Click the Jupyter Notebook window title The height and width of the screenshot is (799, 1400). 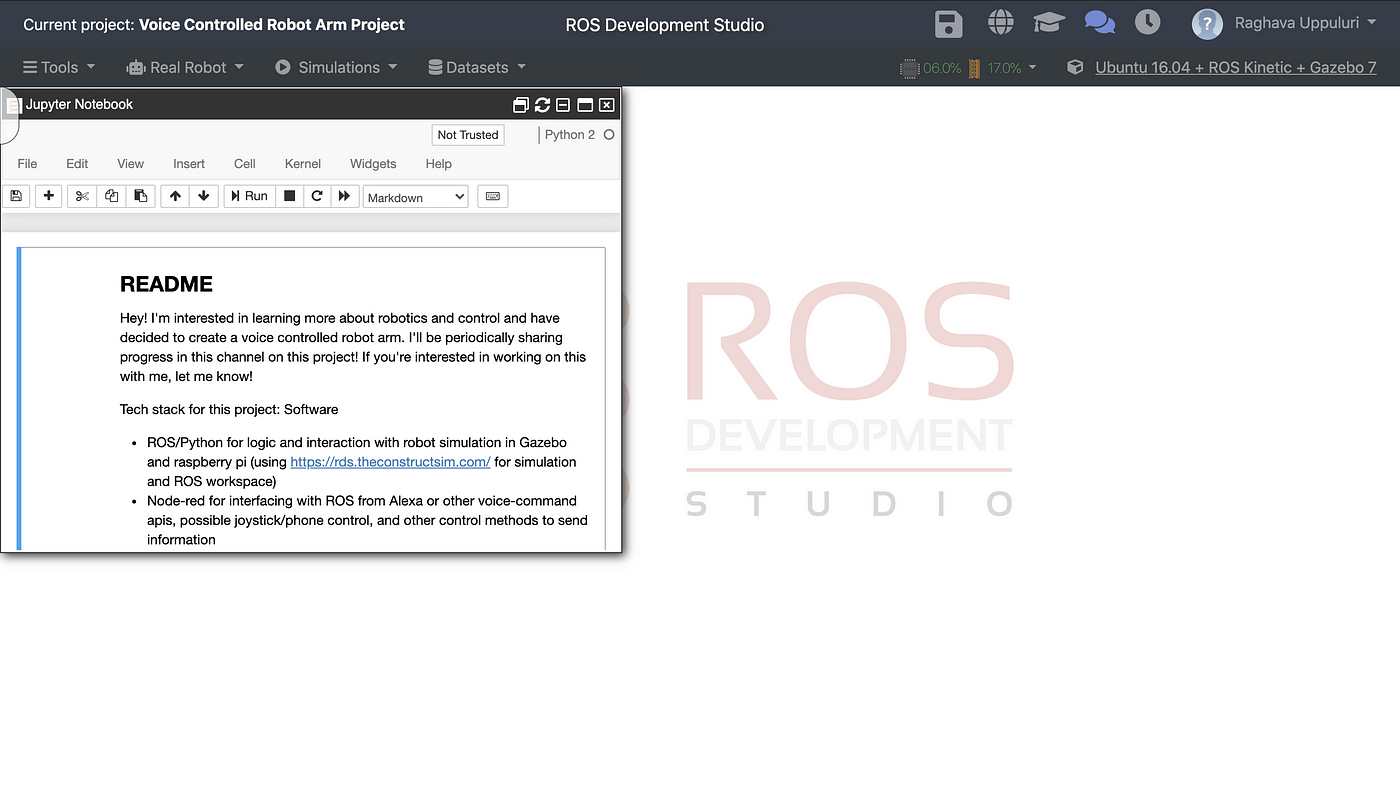(79, 104)
